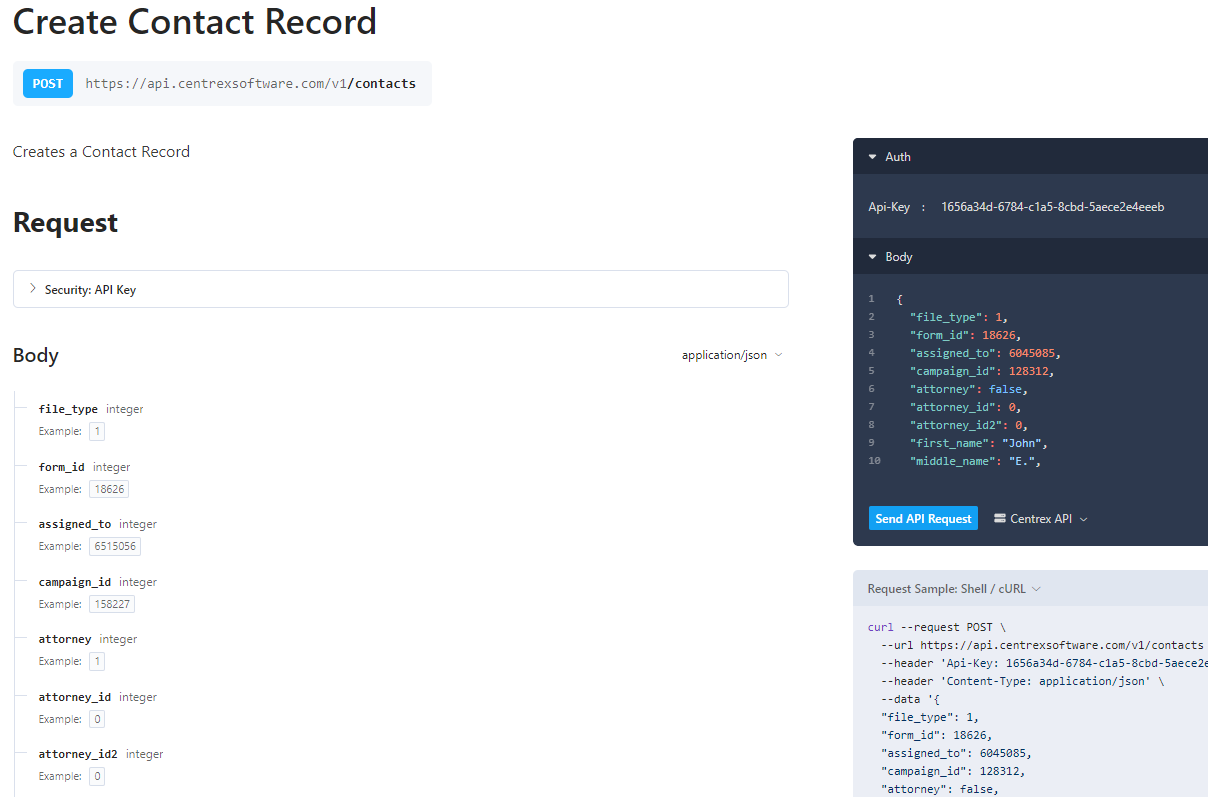Click the contacts endpoint URL
The image size is (1208, 797).
pyautogui.click(x=249, y=83)
